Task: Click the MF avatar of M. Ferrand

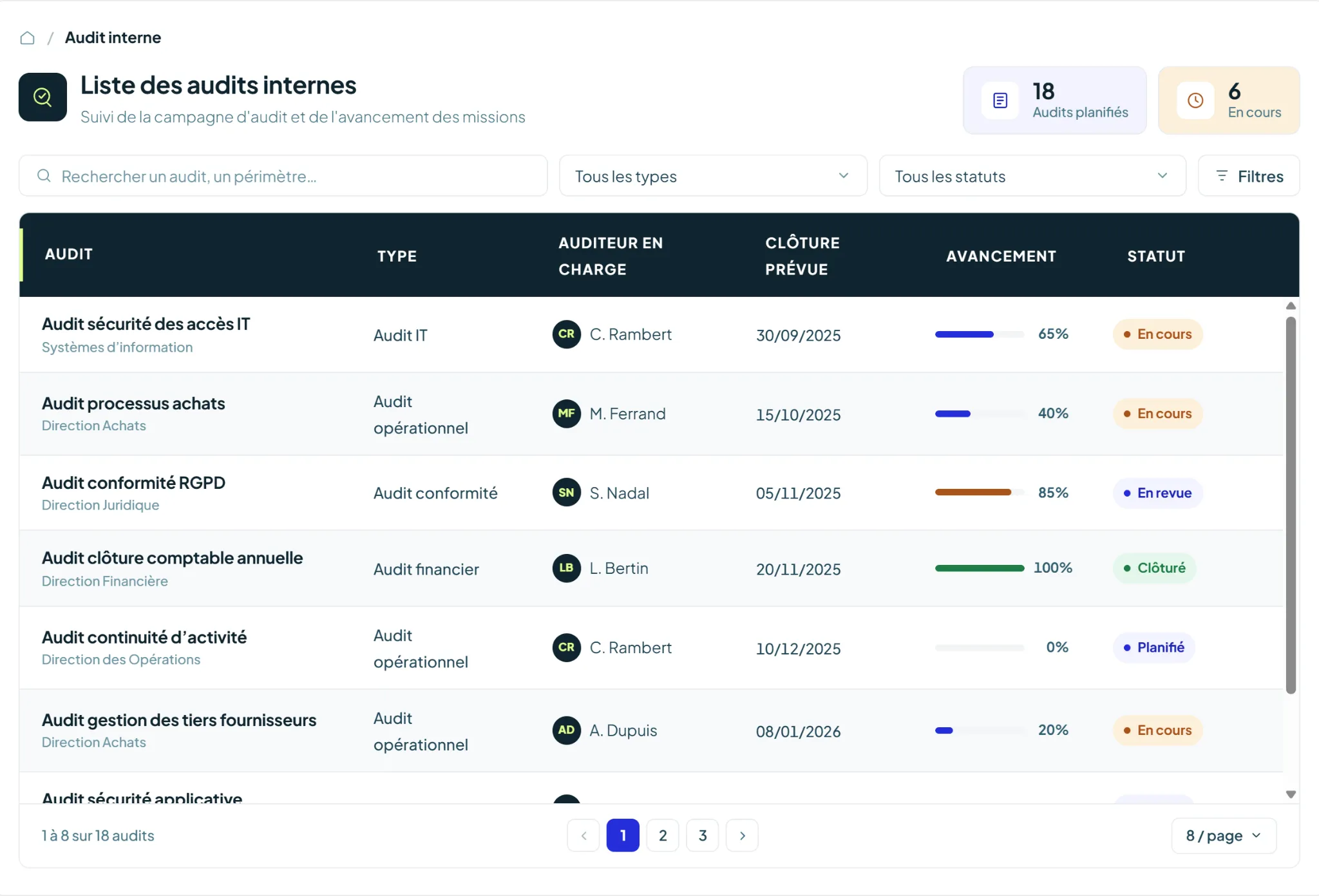Action: click(x=567, y=414)
